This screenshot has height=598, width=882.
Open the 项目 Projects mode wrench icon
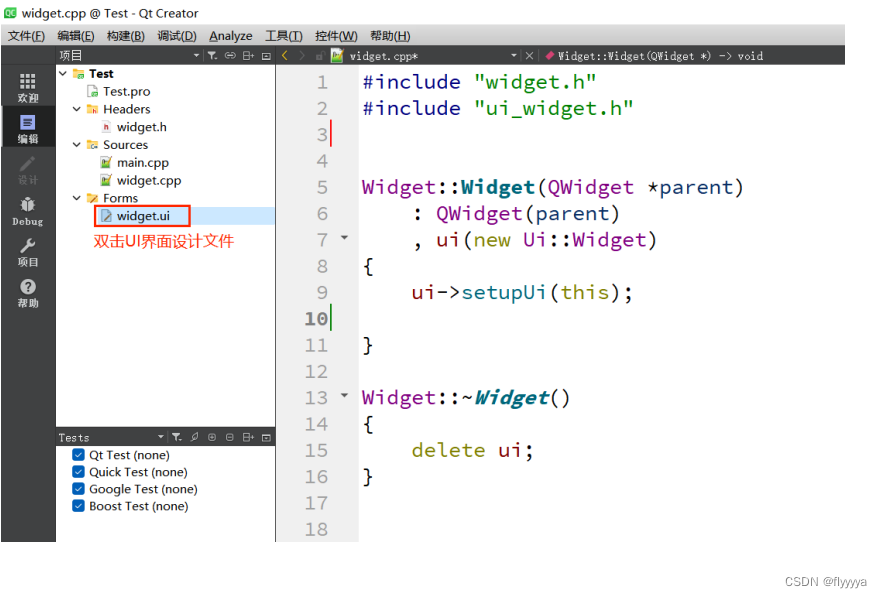click(x=28, y=252)
